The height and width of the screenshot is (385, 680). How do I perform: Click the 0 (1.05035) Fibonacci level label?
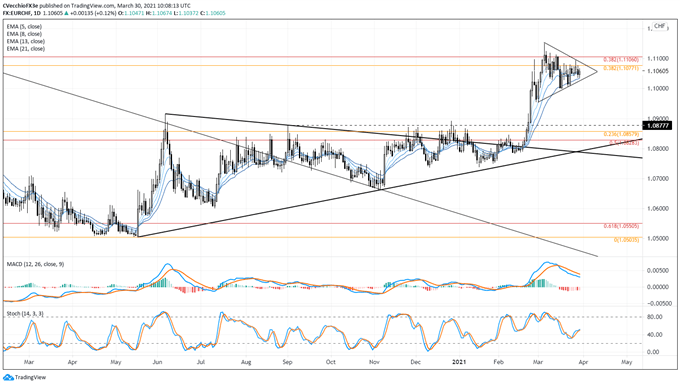tap(626, 240)
